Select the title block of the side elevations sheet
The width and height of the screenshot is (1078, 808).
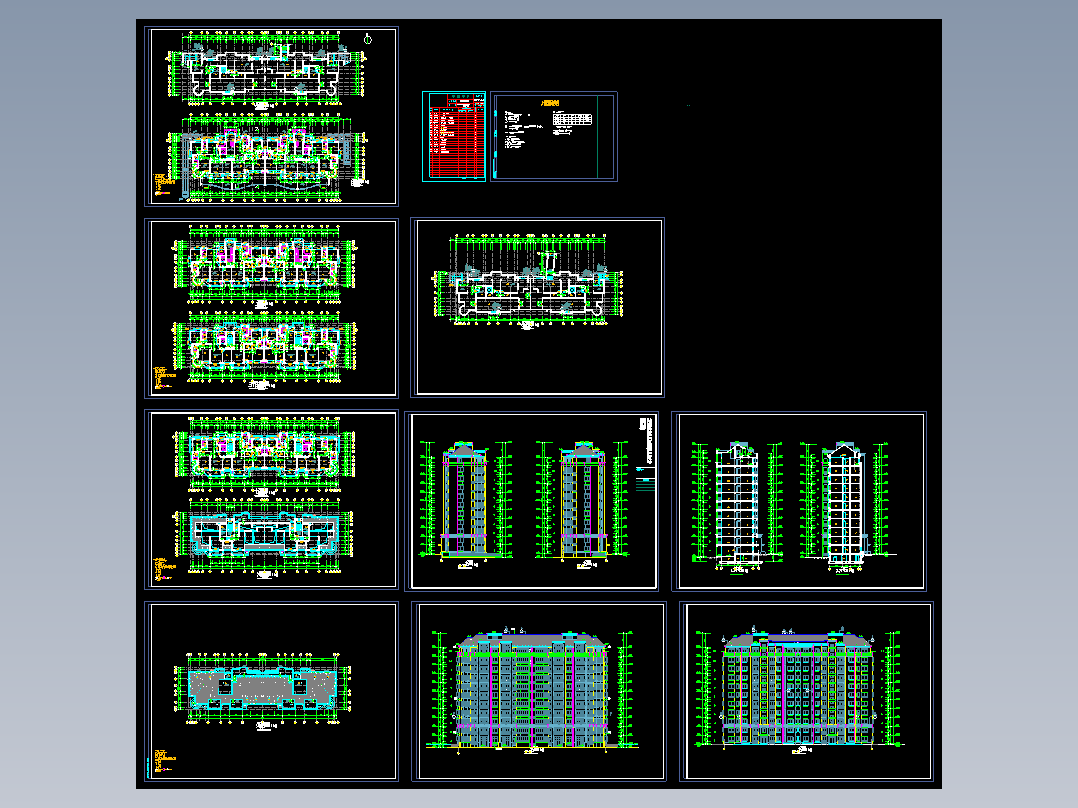(645, 454)
